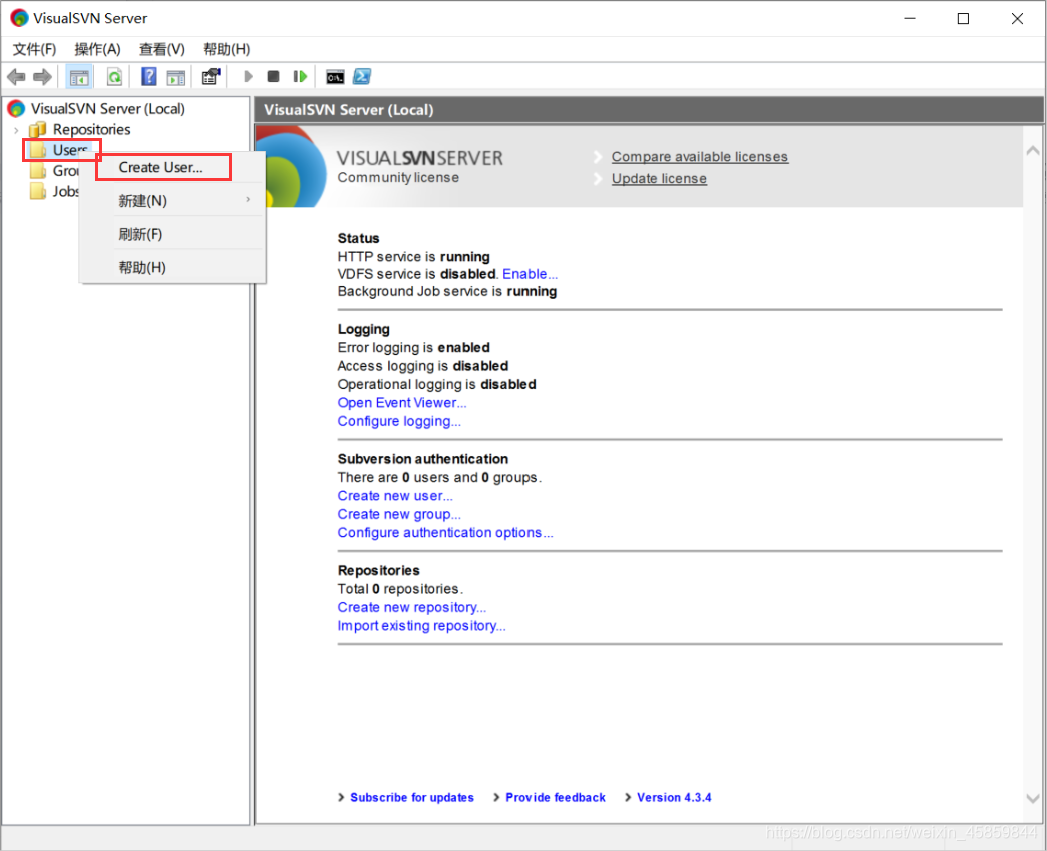1047x851 pixels.
Task: Click the Restart service icon
Action: pos(300,76)
